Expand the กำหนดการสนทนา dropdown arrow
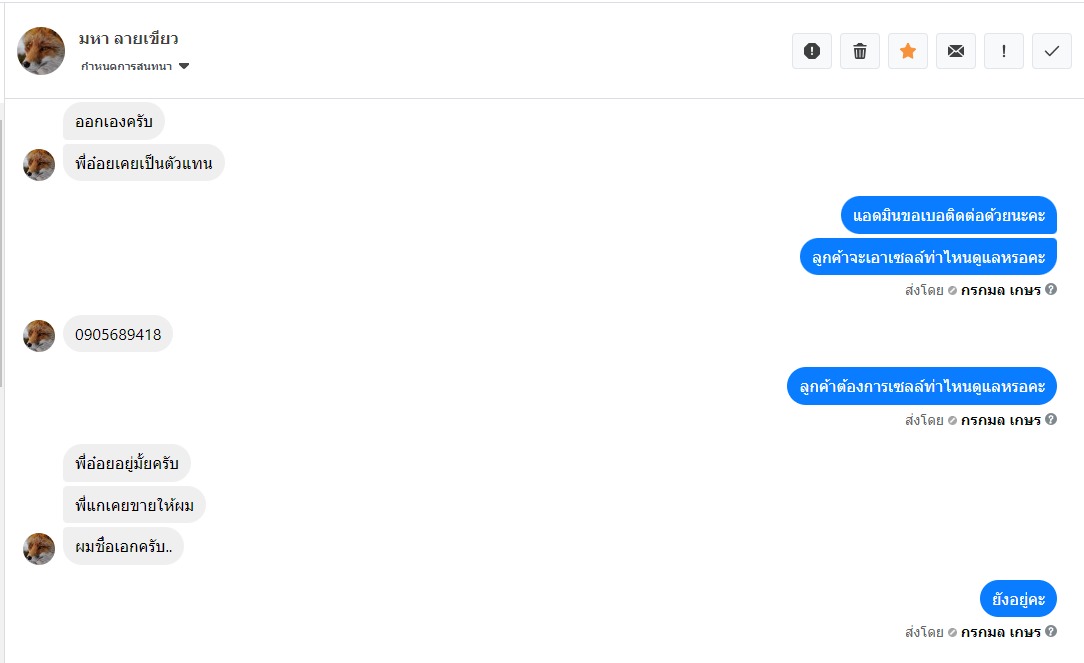 click(184, 67)
